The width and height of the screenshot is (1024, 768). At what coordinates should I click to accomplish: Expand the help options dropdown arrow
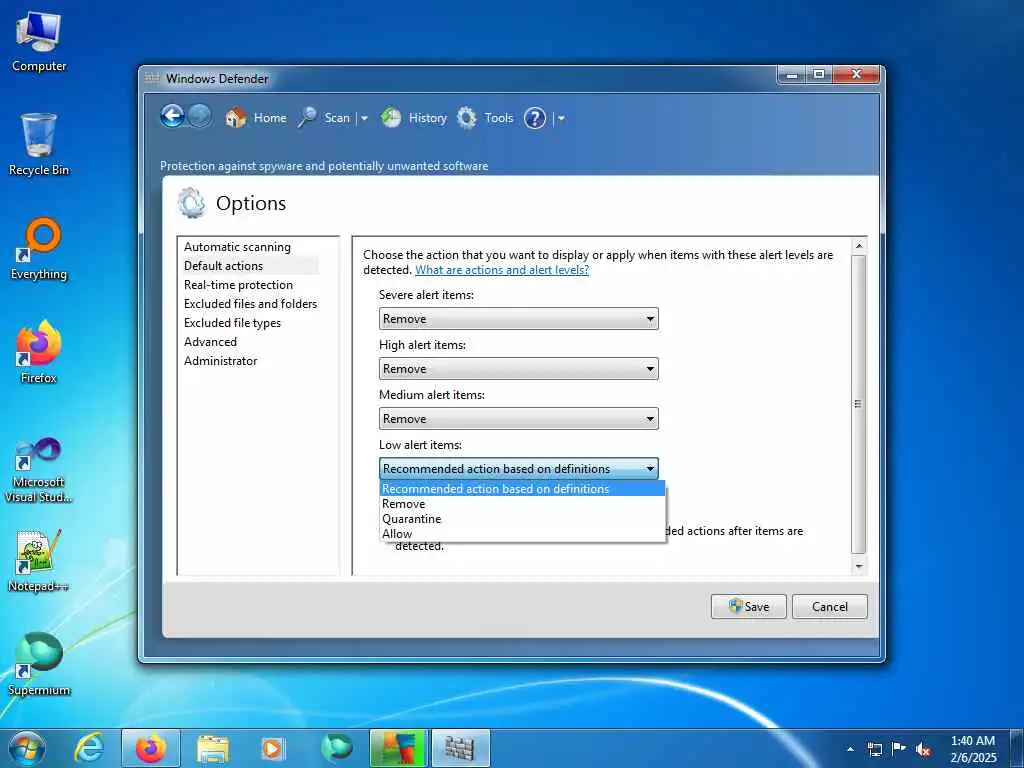[x=562, y=119]
